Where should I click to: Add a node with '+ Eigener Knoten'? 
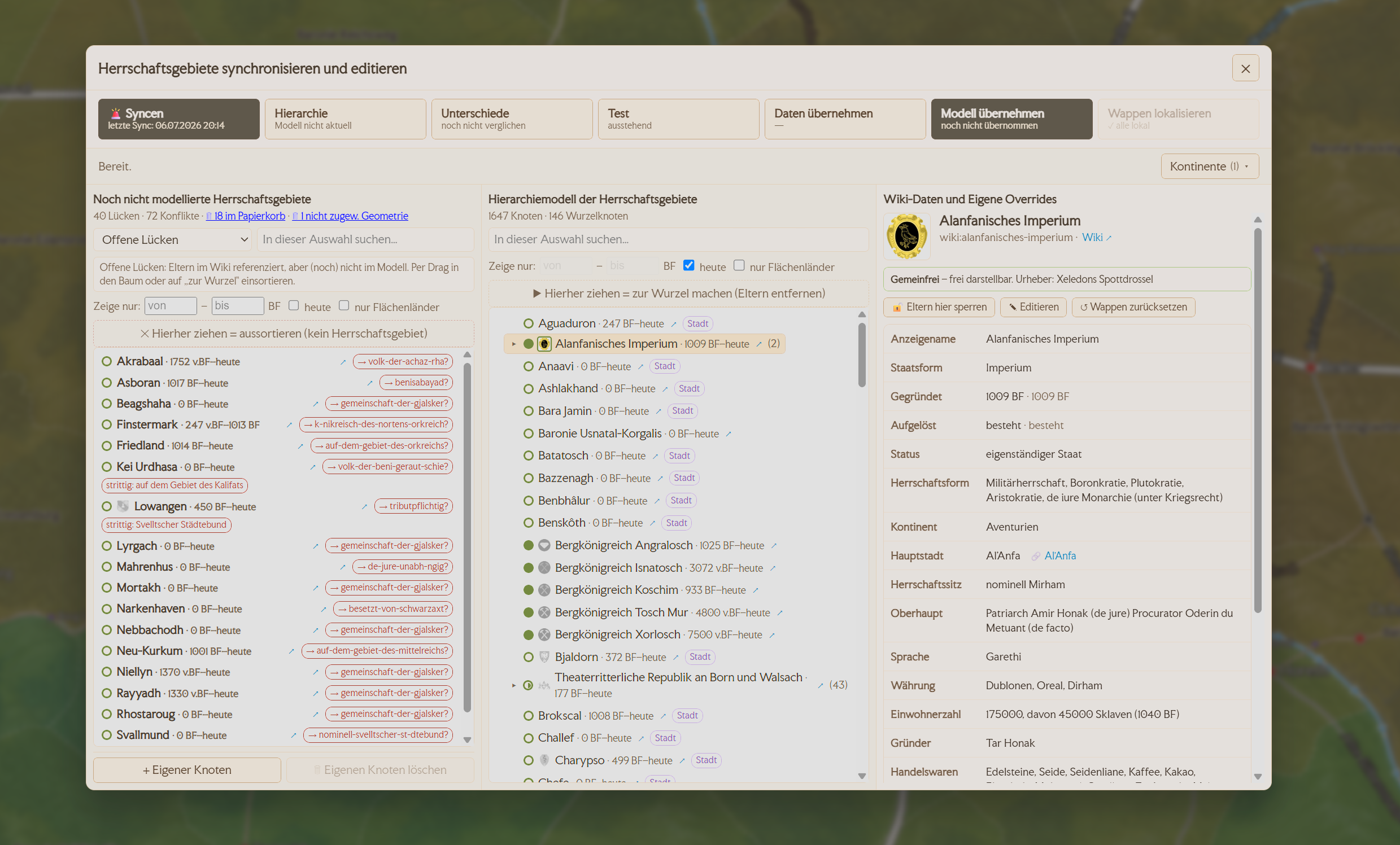tap(187, 770)
